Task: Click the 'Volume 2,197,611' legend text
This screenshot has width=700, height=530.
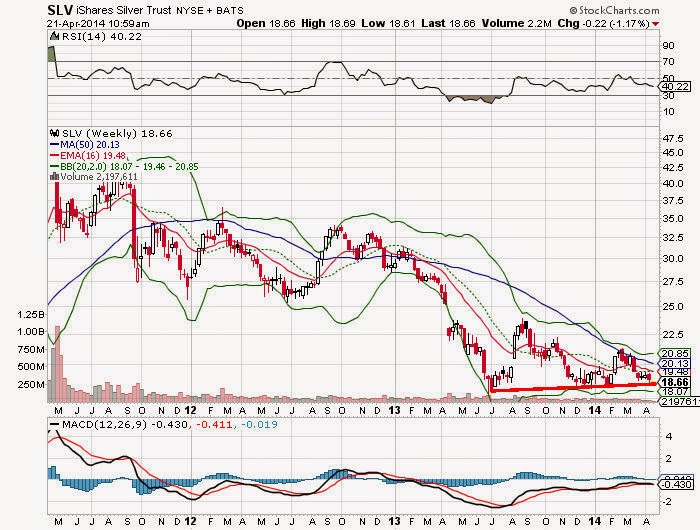Action: coord(99,177)
